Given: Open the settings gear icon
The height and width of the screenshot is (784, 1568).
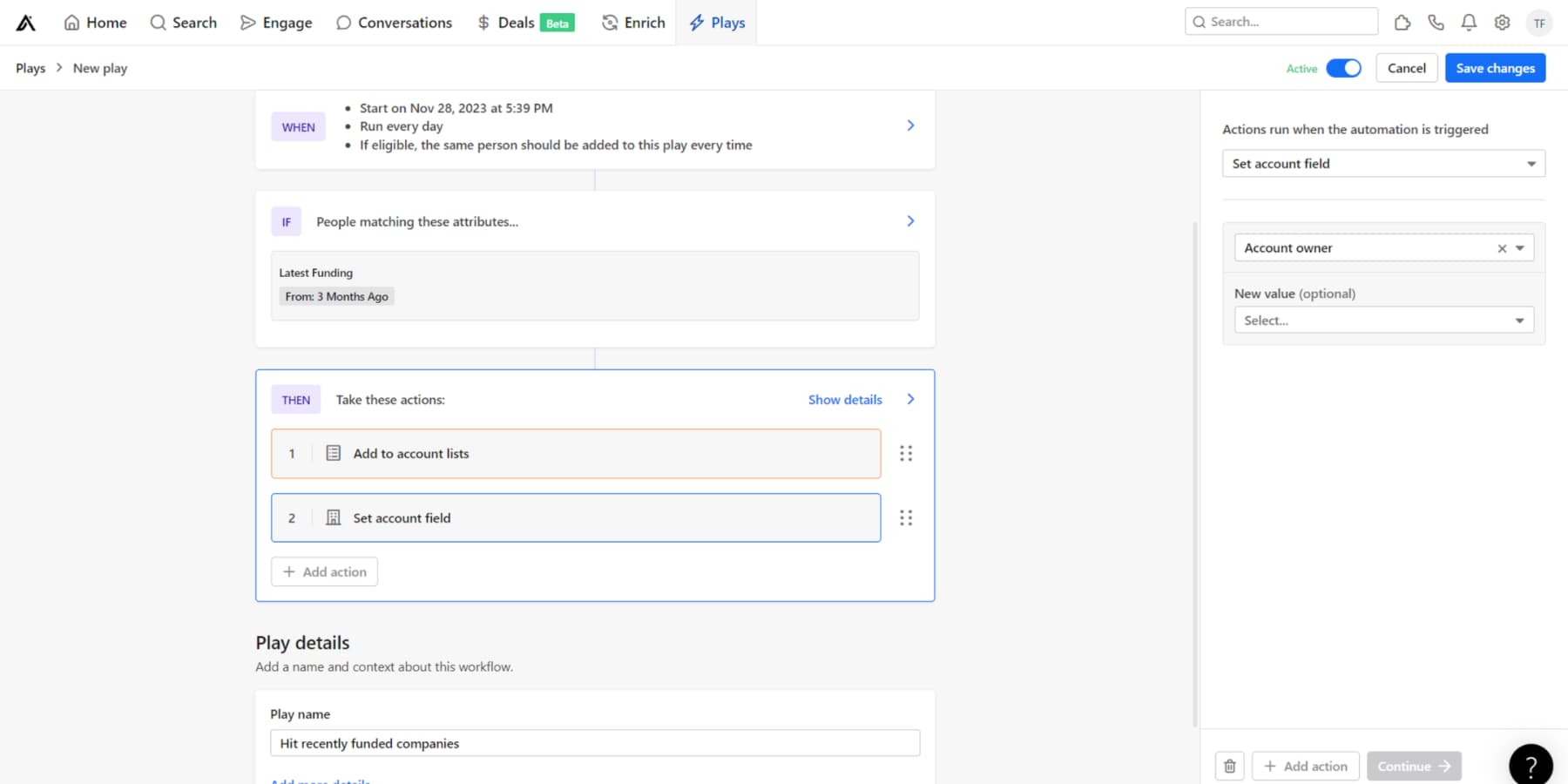Looking at the screenshot, I should click(x=1502, y=22).
